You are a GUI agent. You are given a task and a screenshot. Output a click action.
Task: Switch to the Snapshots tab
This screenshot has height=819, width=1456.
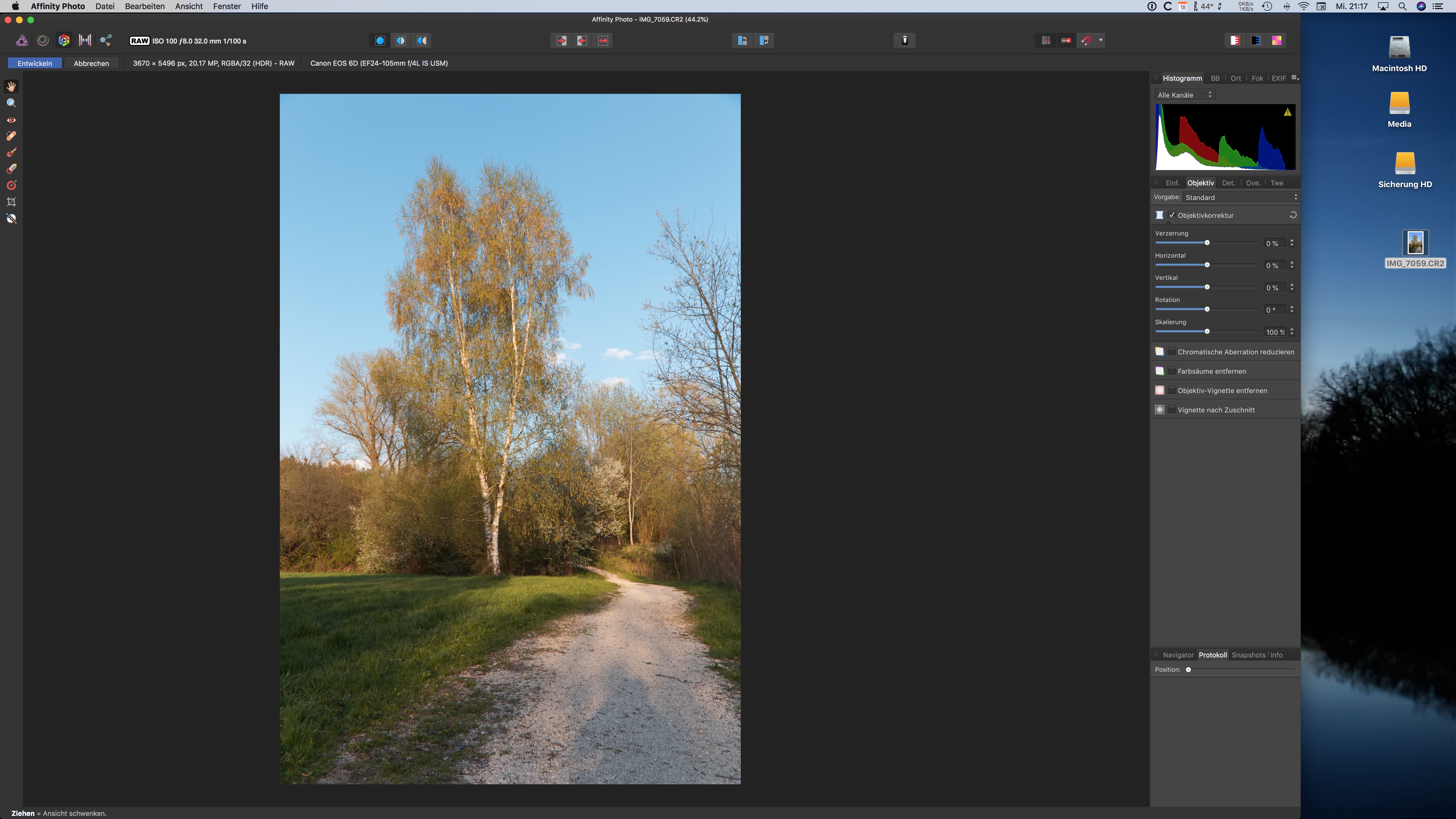click(1248, 655)
